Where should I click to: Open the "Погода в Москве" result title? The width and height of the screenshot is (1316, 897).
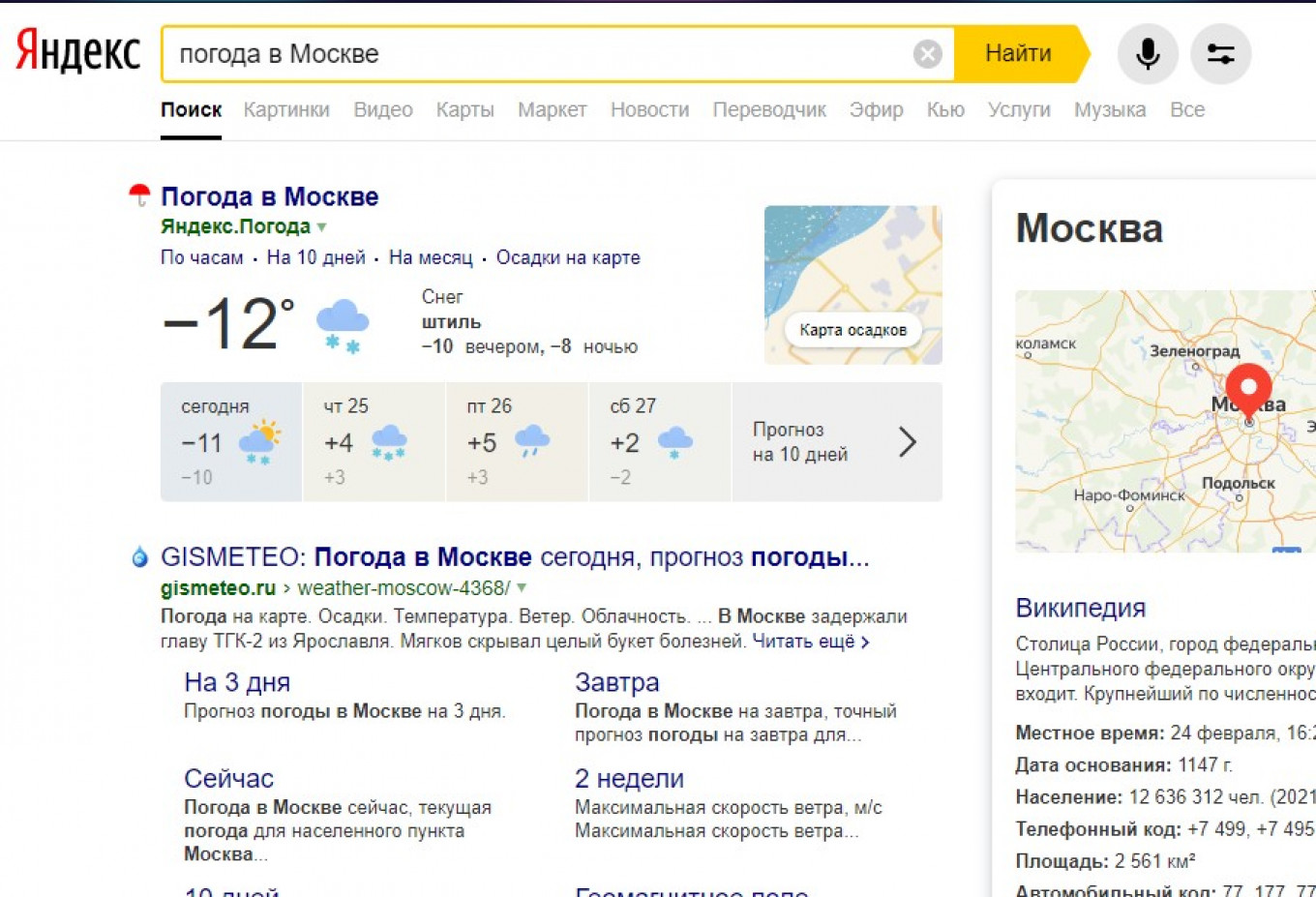point(269,196)
